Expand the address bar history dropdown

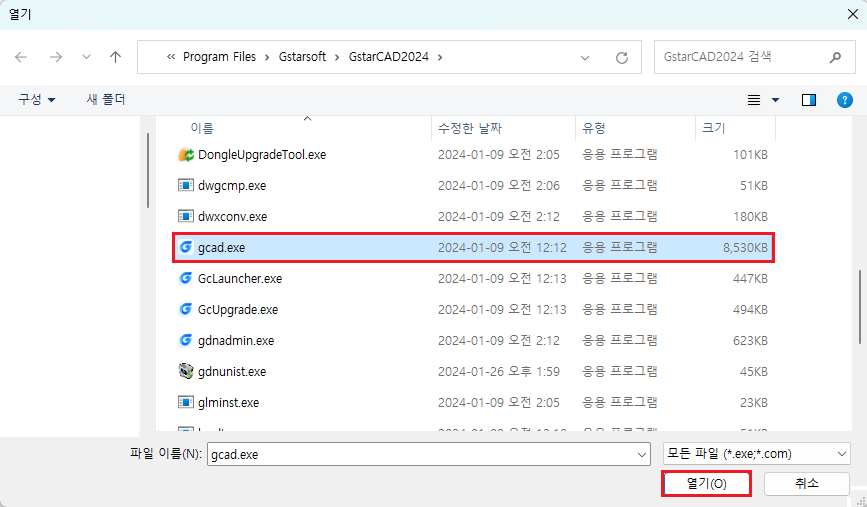[x=585, y=58]
